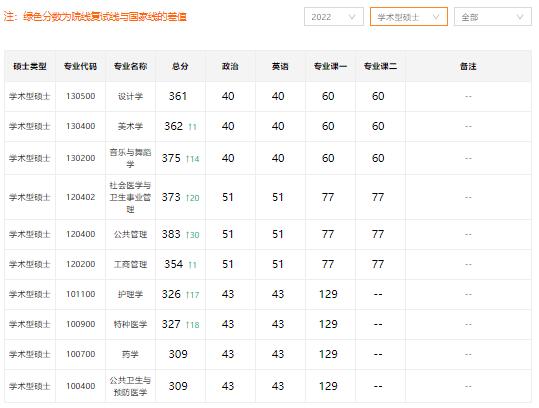Click the orange note text about green scores

(95, 16)
